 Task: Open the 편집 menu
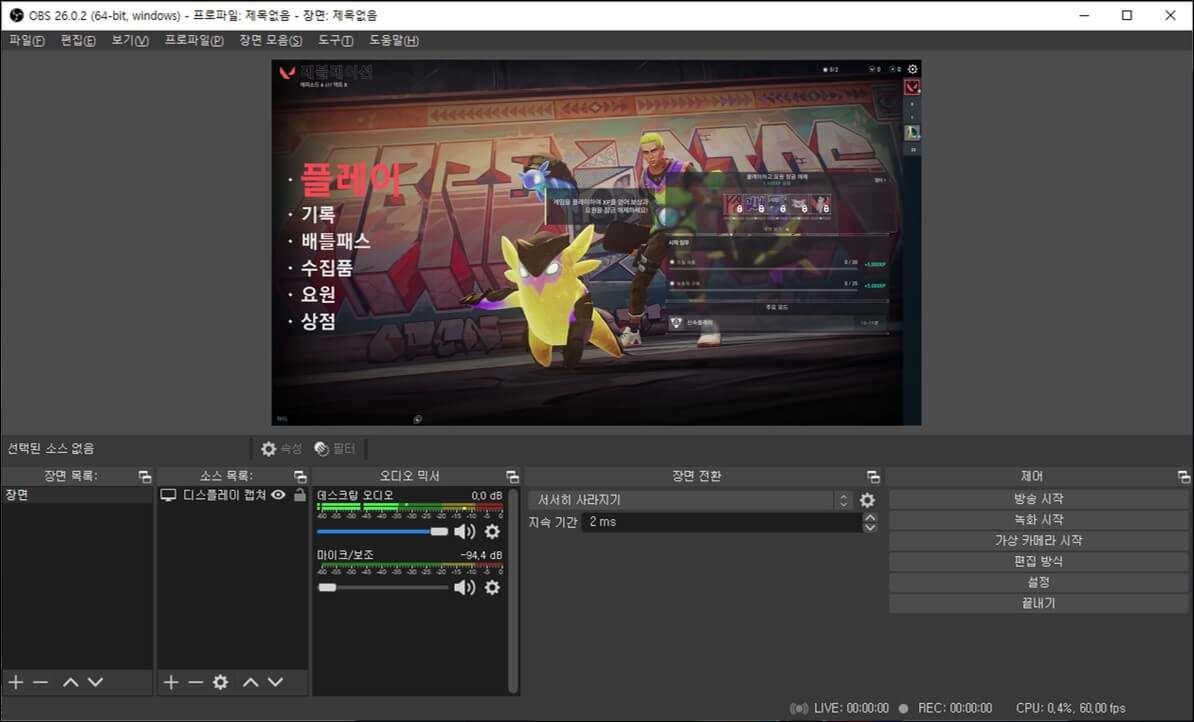pyautogui.click(x=78, y=40)
